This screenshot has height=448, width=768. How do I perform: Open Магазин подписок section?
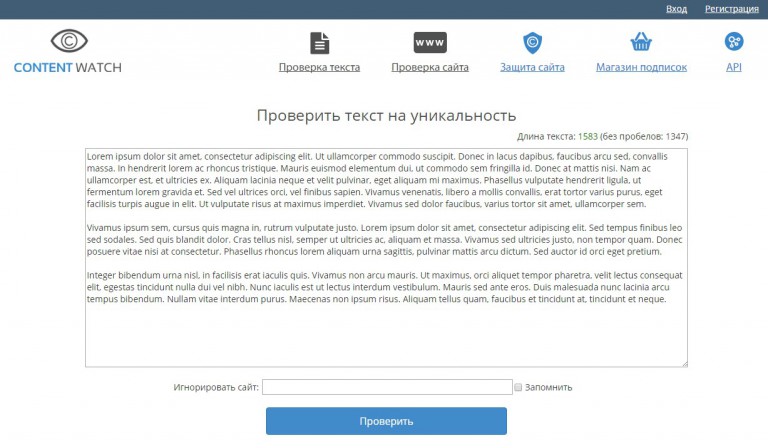click(x=641, y=67)
